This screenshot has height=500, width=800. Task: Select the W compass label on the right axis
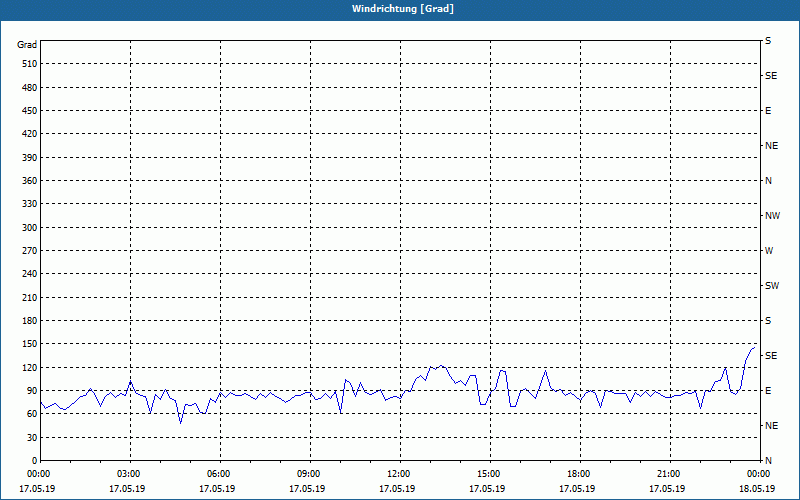(769, 251)
